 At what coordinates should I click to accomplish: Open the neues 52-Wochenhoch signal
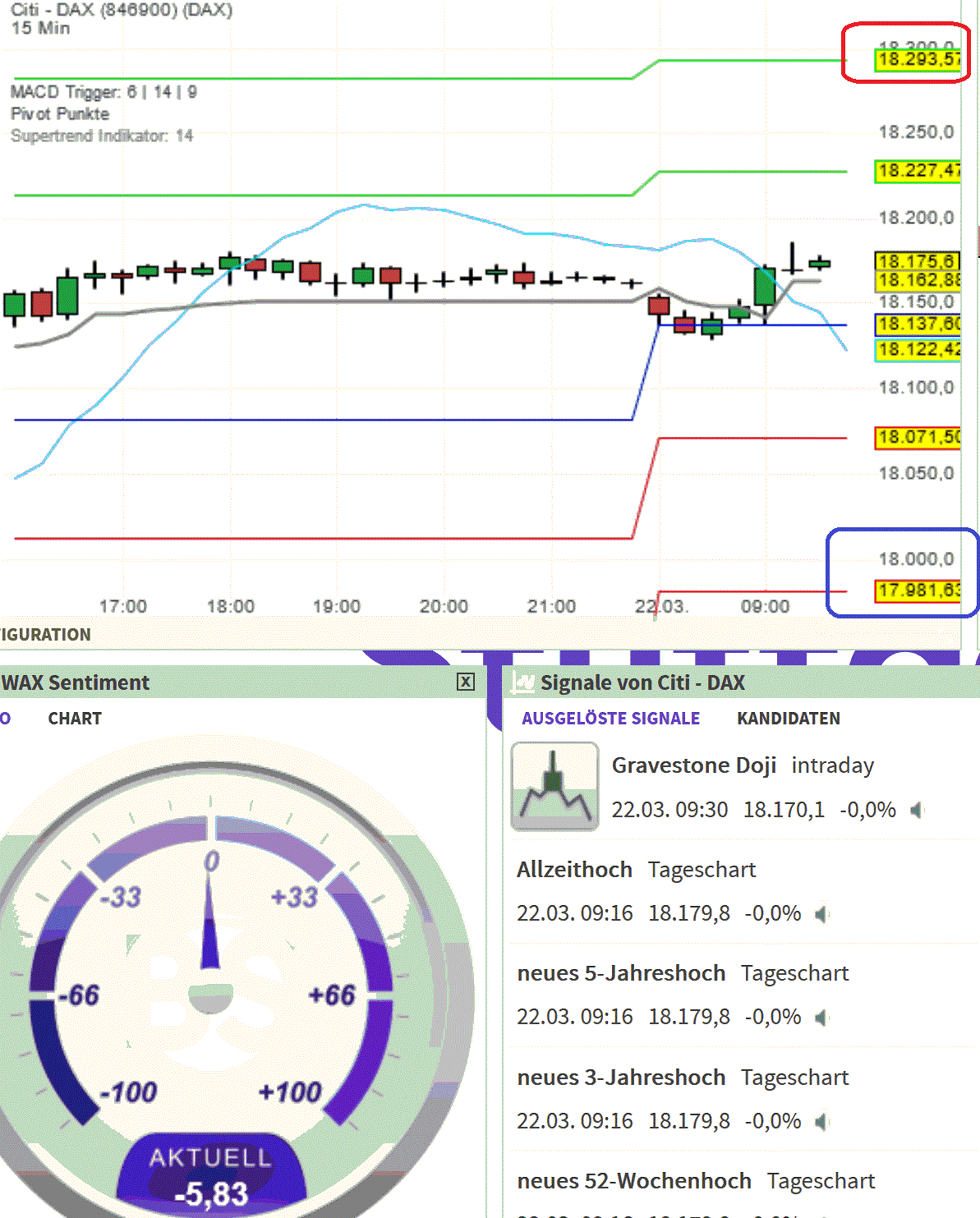point(696,1181)
